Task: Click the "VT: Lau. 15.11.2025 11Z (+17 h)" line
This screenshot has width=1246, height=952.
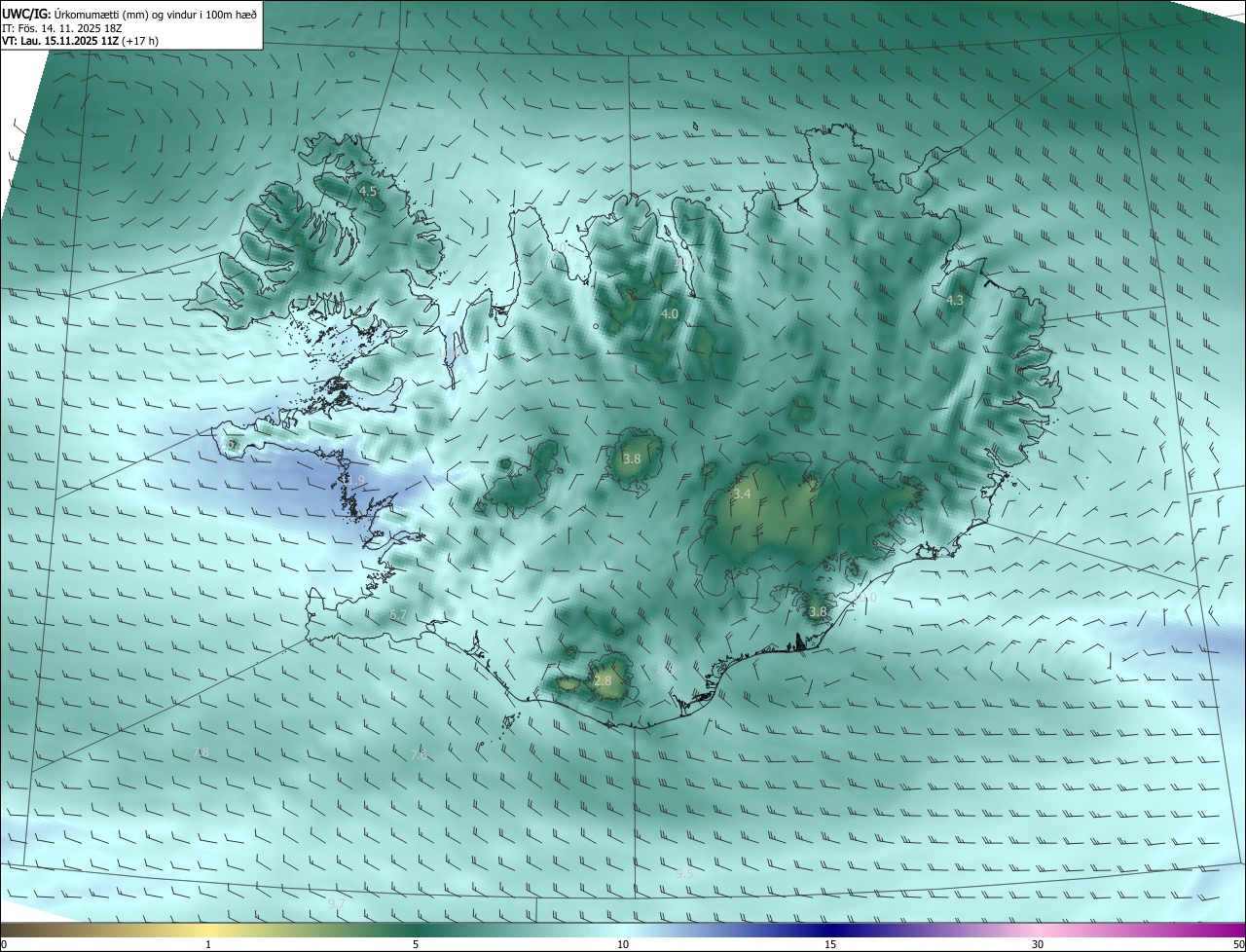Action: tap(80, 41)
